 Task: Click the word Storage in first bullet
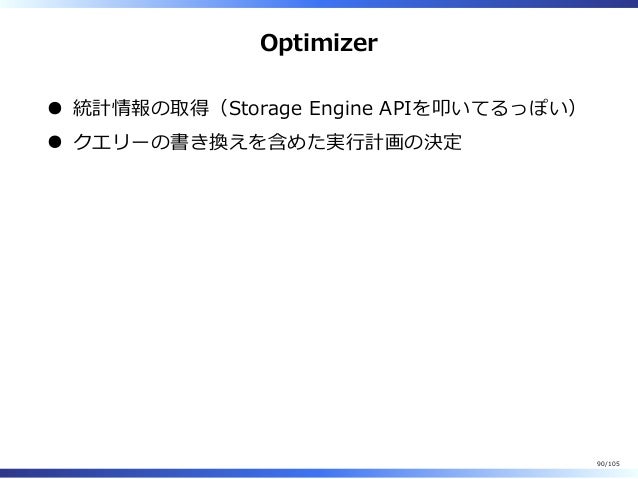click(265, 109)
